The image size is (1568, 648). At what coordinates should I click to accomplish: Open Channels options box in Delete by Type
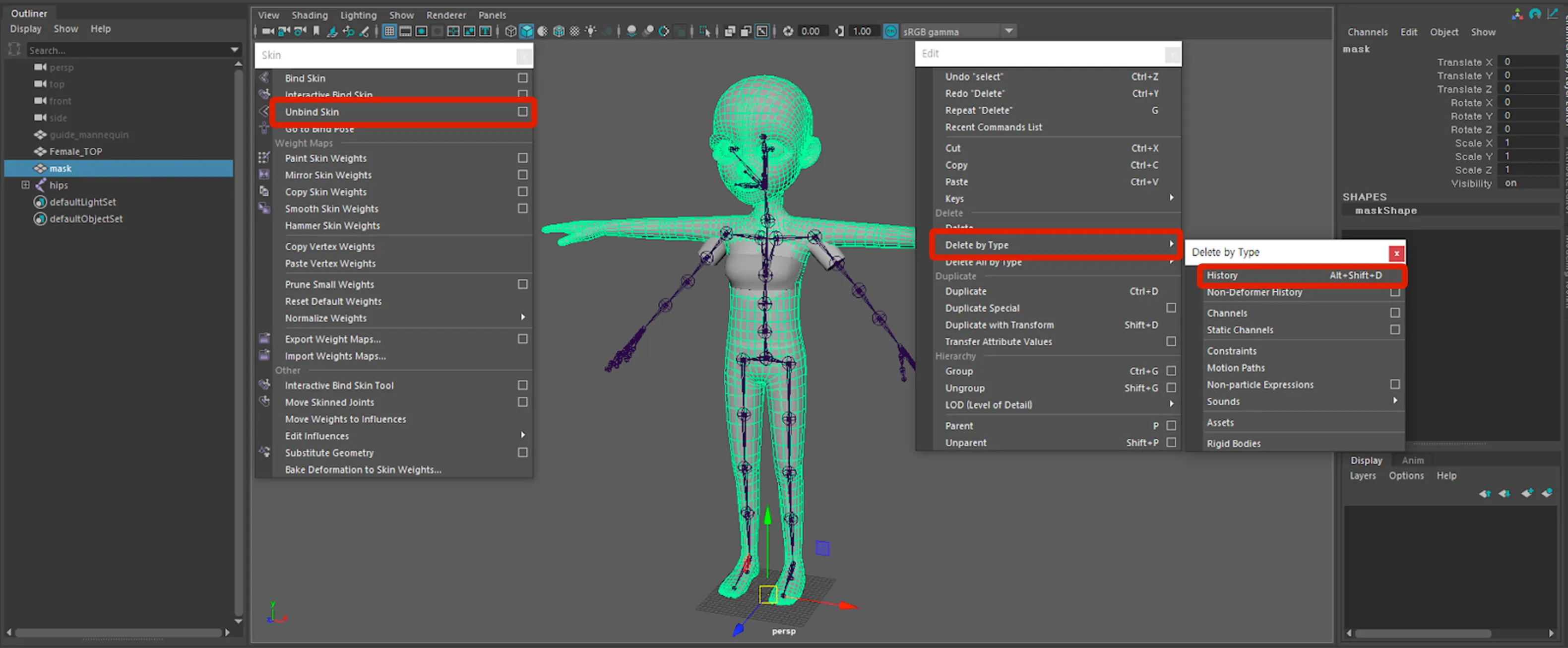pos(1394,313)
